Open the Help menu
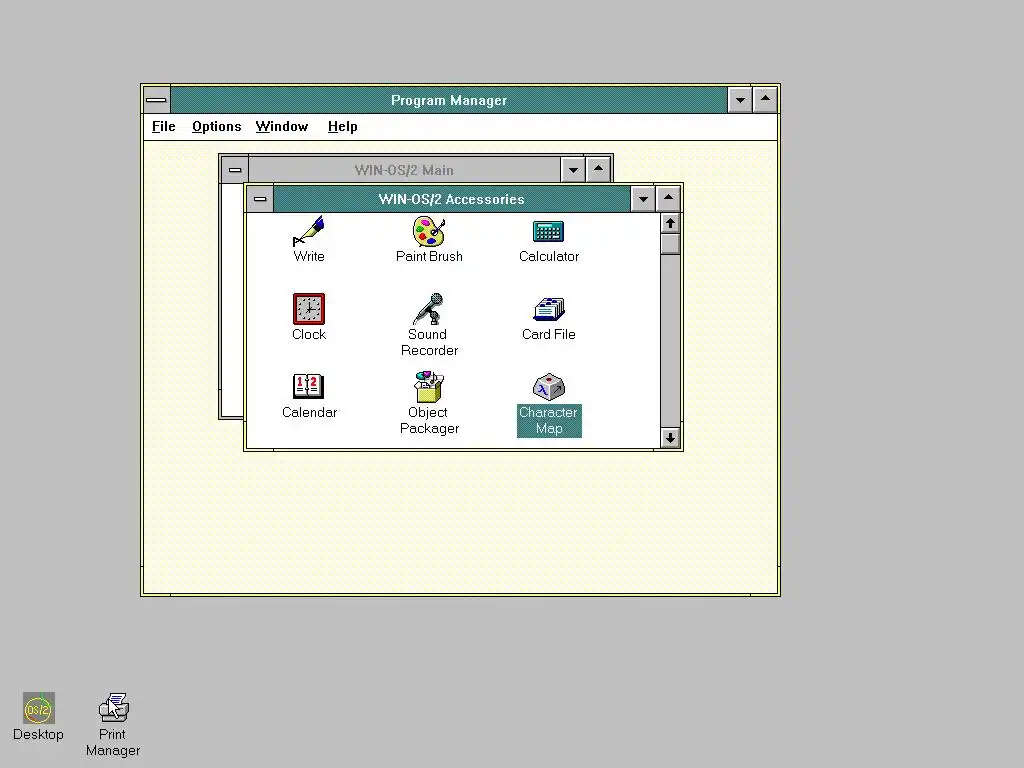Screen dimensions: 1024x768 coord(342,127)
